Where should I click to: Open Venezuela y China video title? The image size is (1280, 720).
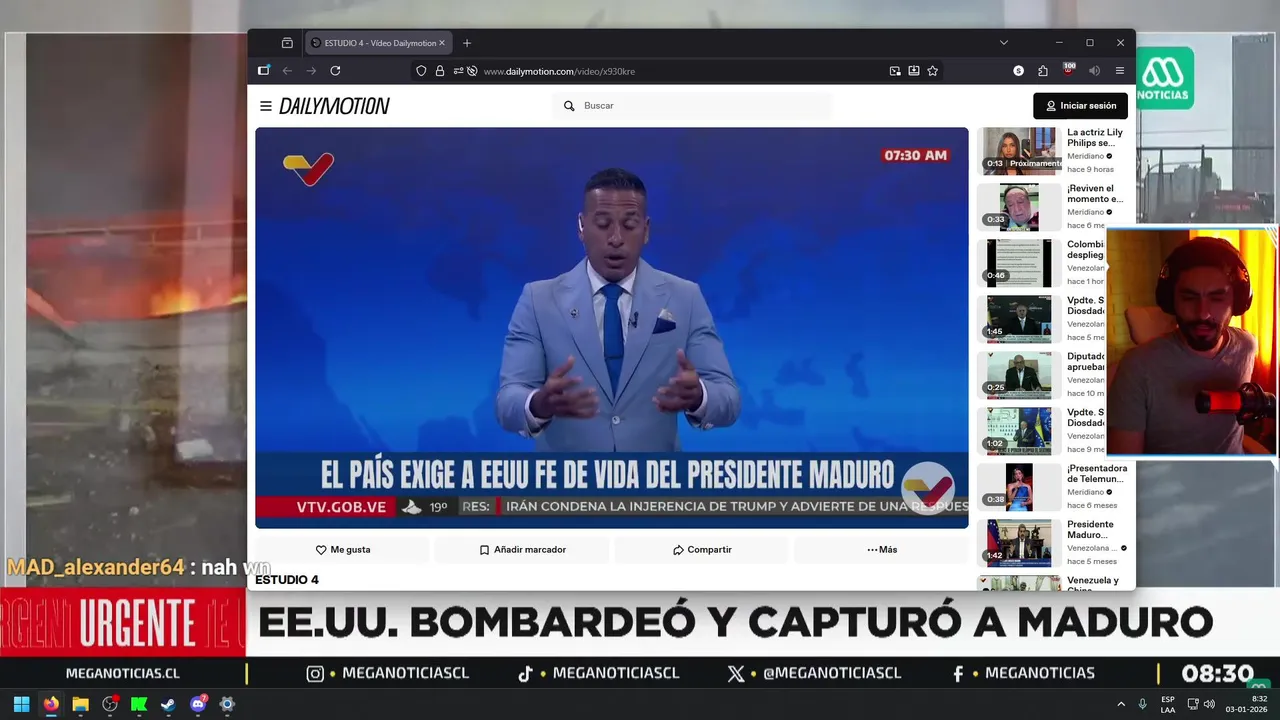1093,583
